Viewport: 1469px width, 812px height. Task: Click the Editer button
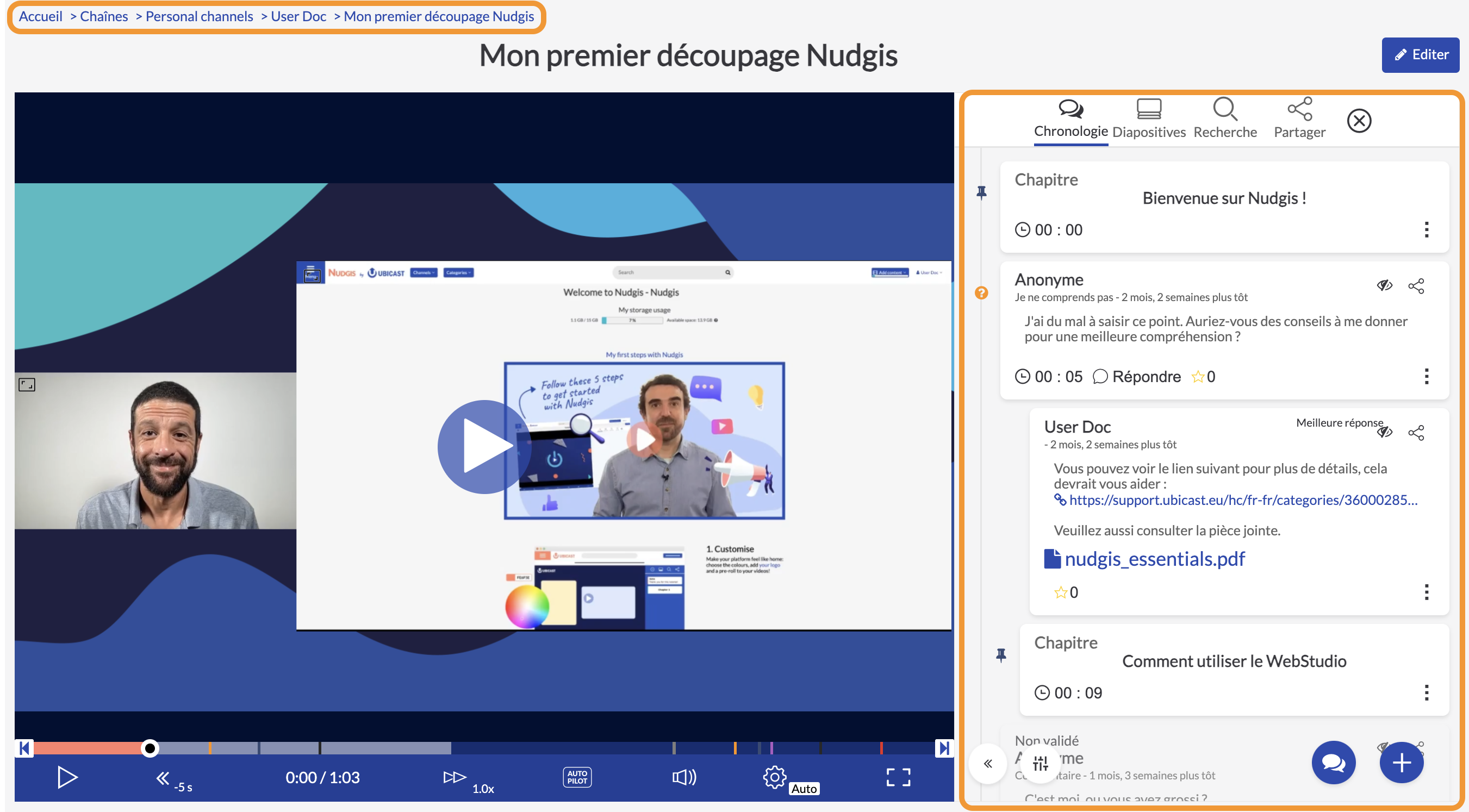coord(1420,55)
